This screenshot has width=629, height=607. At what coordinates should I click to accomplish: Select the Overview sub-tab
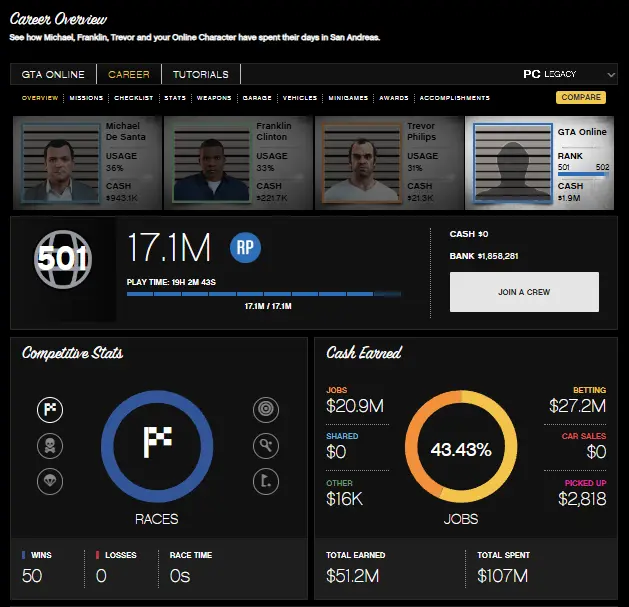tap(40, 98)
